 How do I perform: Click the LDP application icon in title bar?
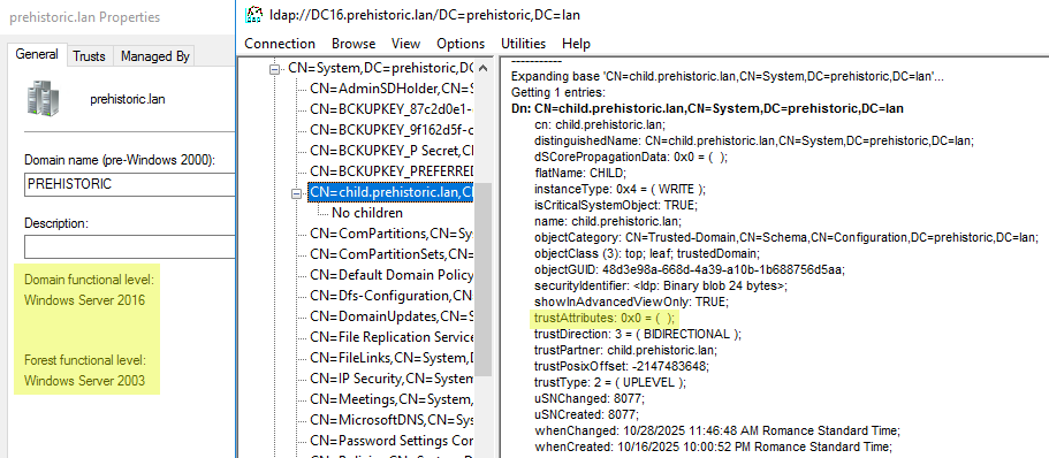pyautogui.click(x=253, y=13)
